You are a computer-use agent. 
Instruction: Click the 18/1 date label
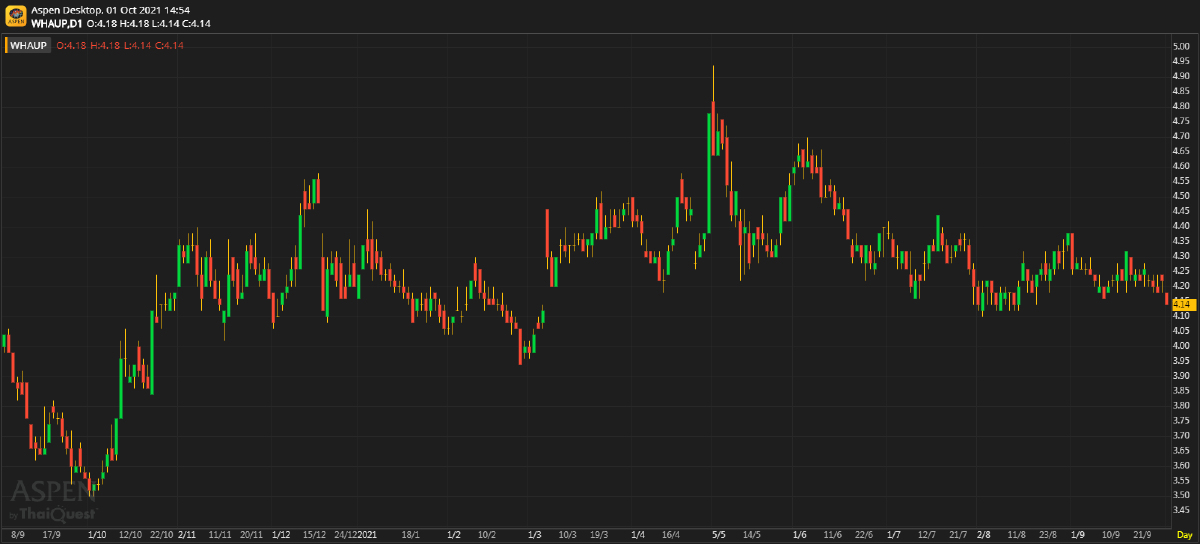tap(410, 536)
